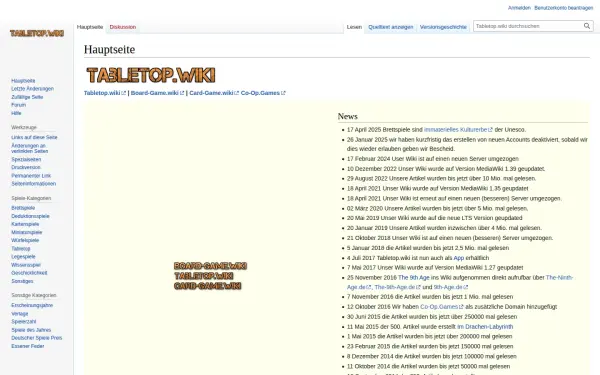Open the 9th-Age.de external link
The height and width of the screenshot is (375, 600).
[x=451, y=287]
